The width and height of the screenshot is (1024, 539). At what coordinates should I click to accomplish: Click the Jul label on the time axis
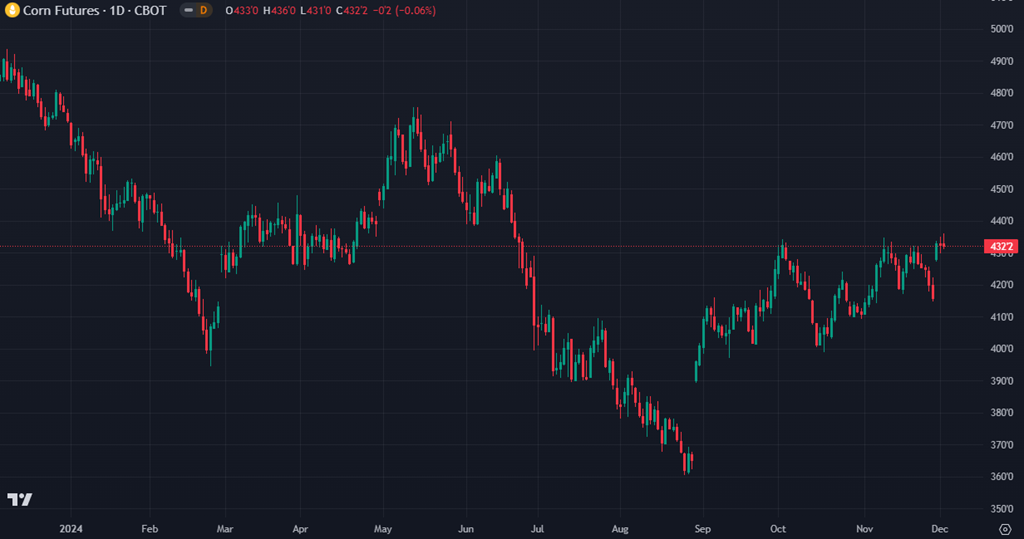(537, 528)
